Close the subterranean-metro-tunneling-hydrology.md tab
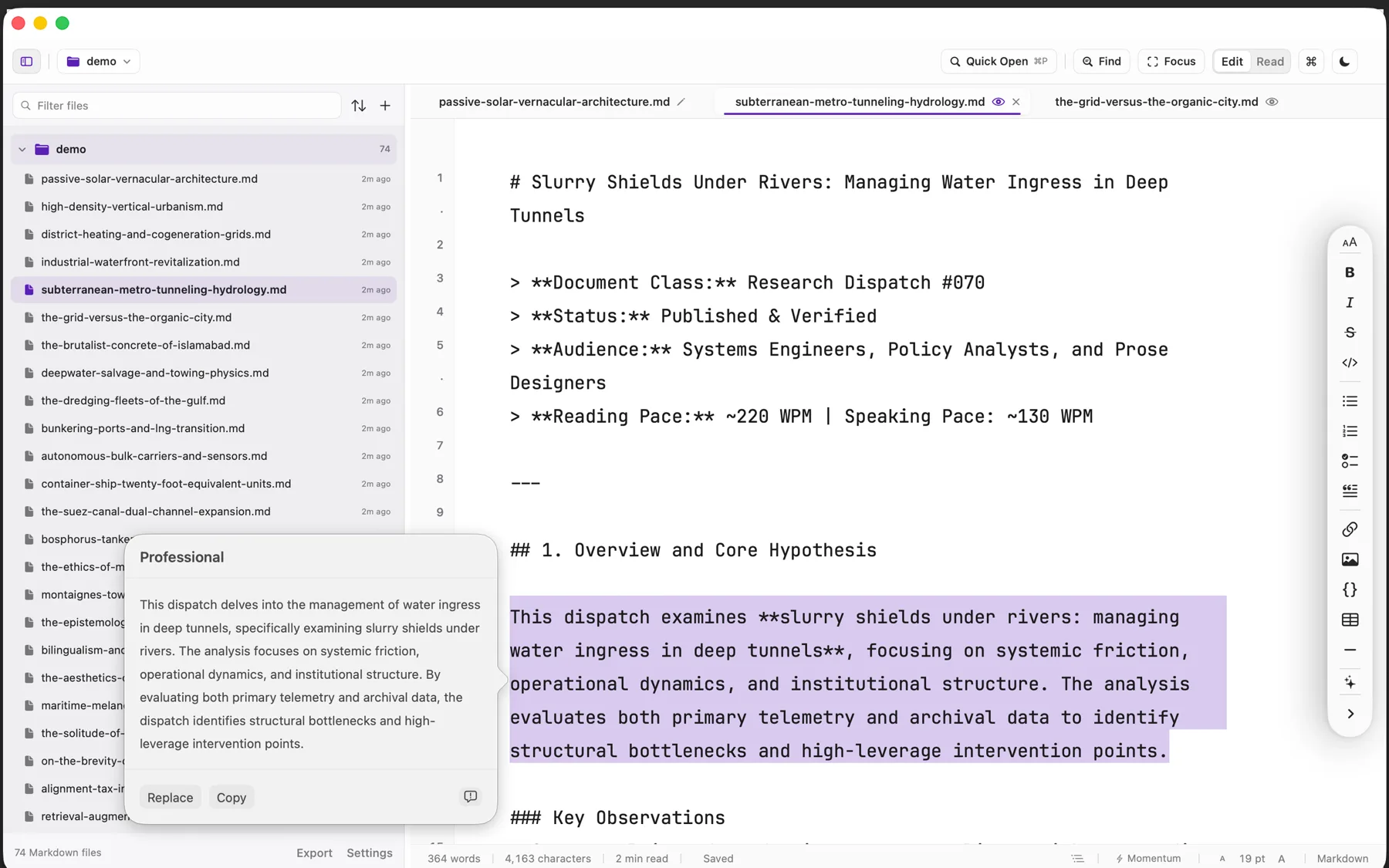The image size is (1389, 868). point(1016,102)
